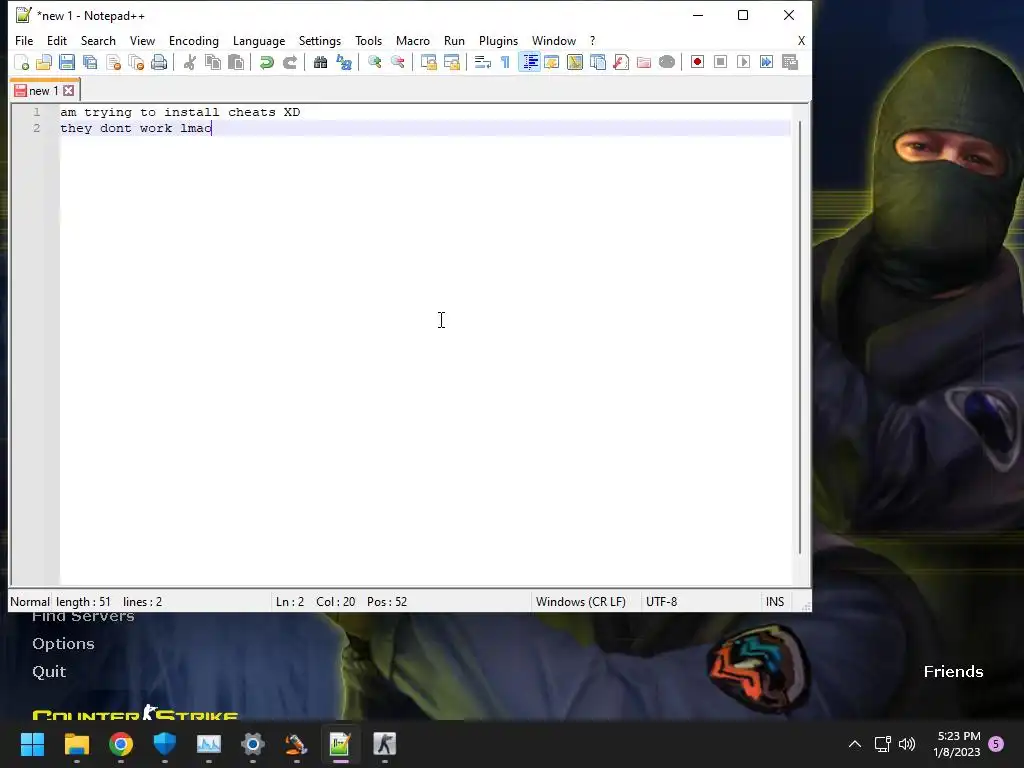Open a file with the toolbar Open icon

[x=44, y=62]
